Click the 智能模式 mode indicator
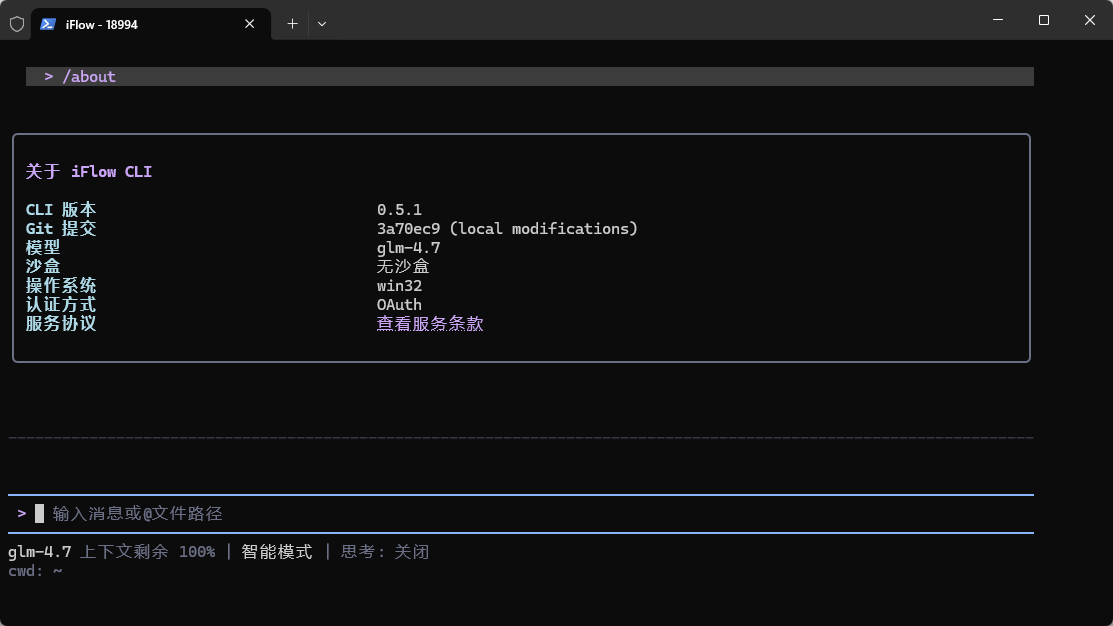The width and height of the screenshot is (1113, 626). coord(277,552)
